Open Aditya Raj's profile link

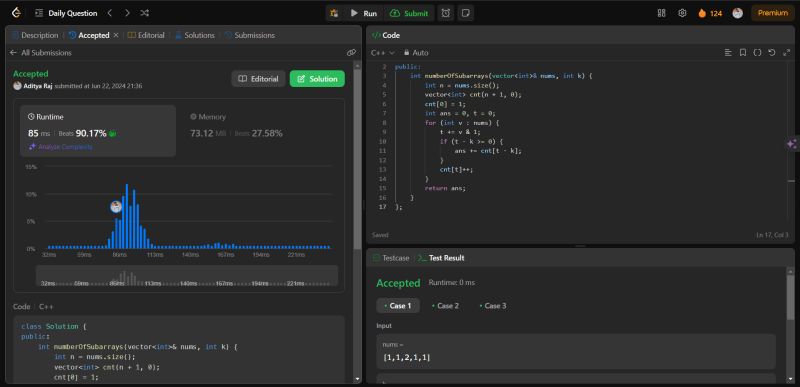click(37, 86)
